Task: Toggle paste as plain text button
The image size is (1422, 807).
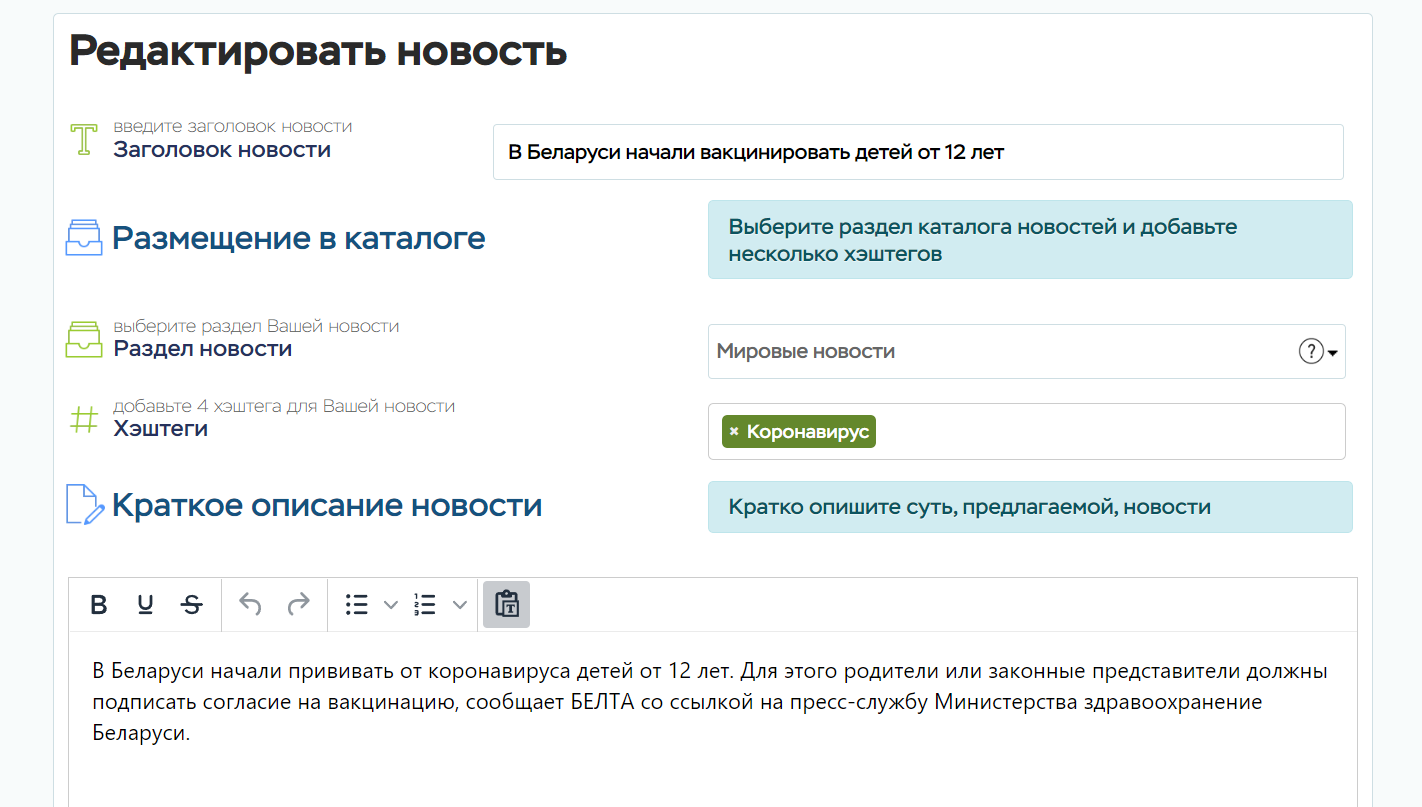Action: point(507,605)
